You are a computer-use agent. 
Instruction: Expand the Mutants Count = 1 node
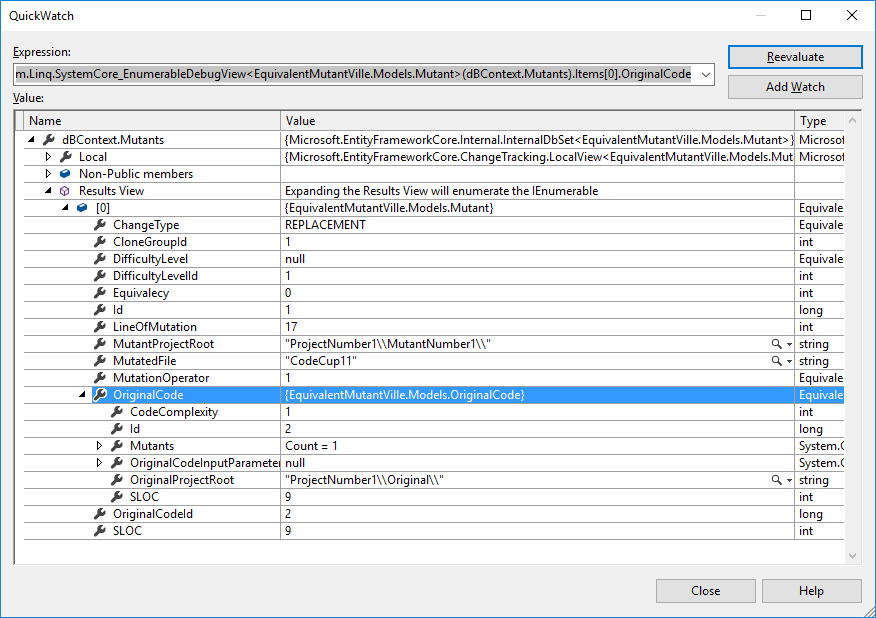(x=98, y=445)
